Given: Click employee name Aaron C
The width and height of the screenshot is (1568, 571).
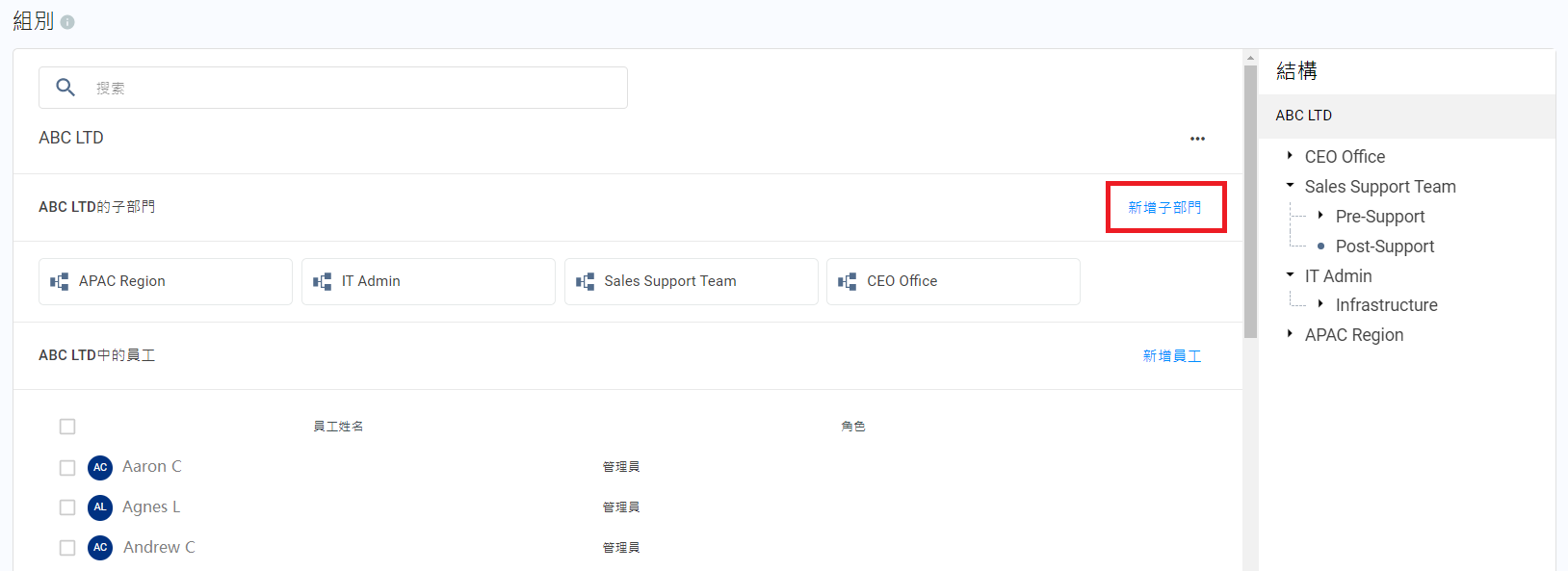Looking at the screenshot, I should (152, 466).
